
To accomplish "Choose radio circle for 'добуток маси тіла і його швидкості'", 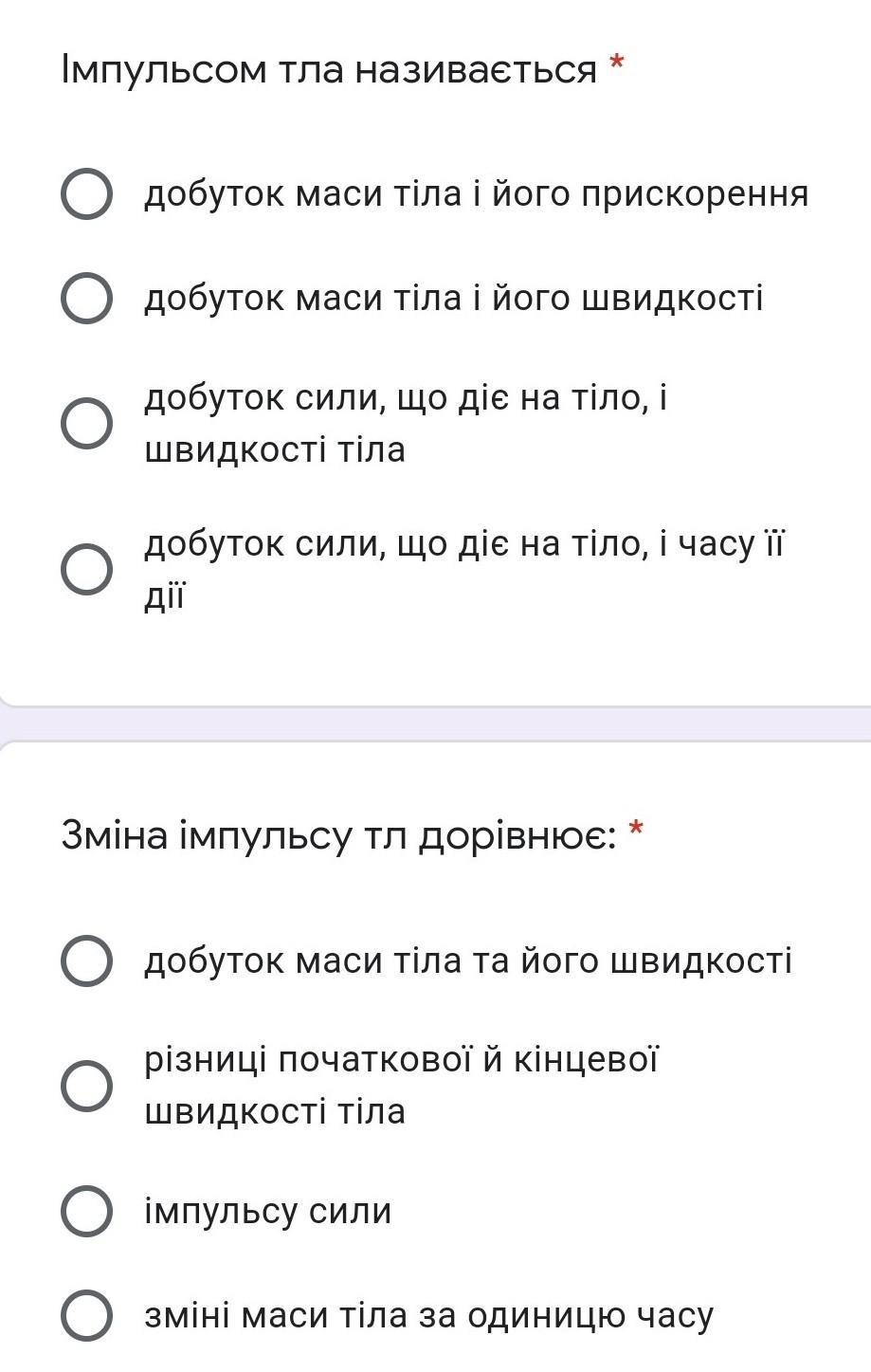I will pyautogui.click(x=86, y=299).
